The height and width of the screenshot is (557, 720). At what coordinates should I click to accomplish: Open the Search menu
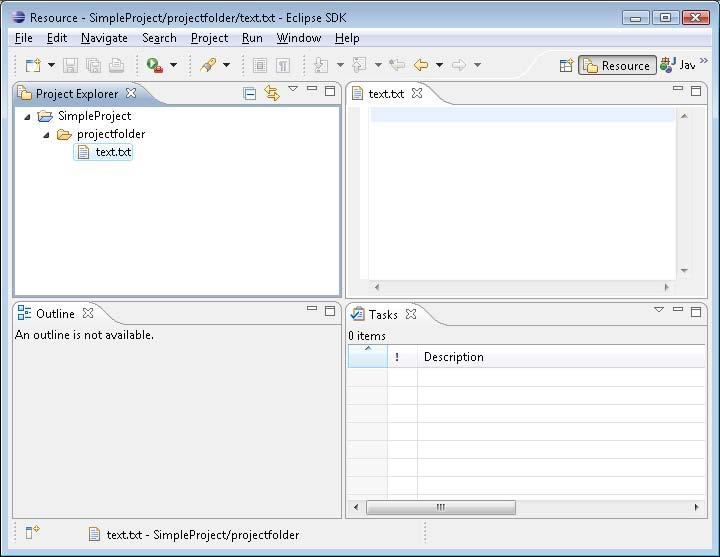(159, 38)
